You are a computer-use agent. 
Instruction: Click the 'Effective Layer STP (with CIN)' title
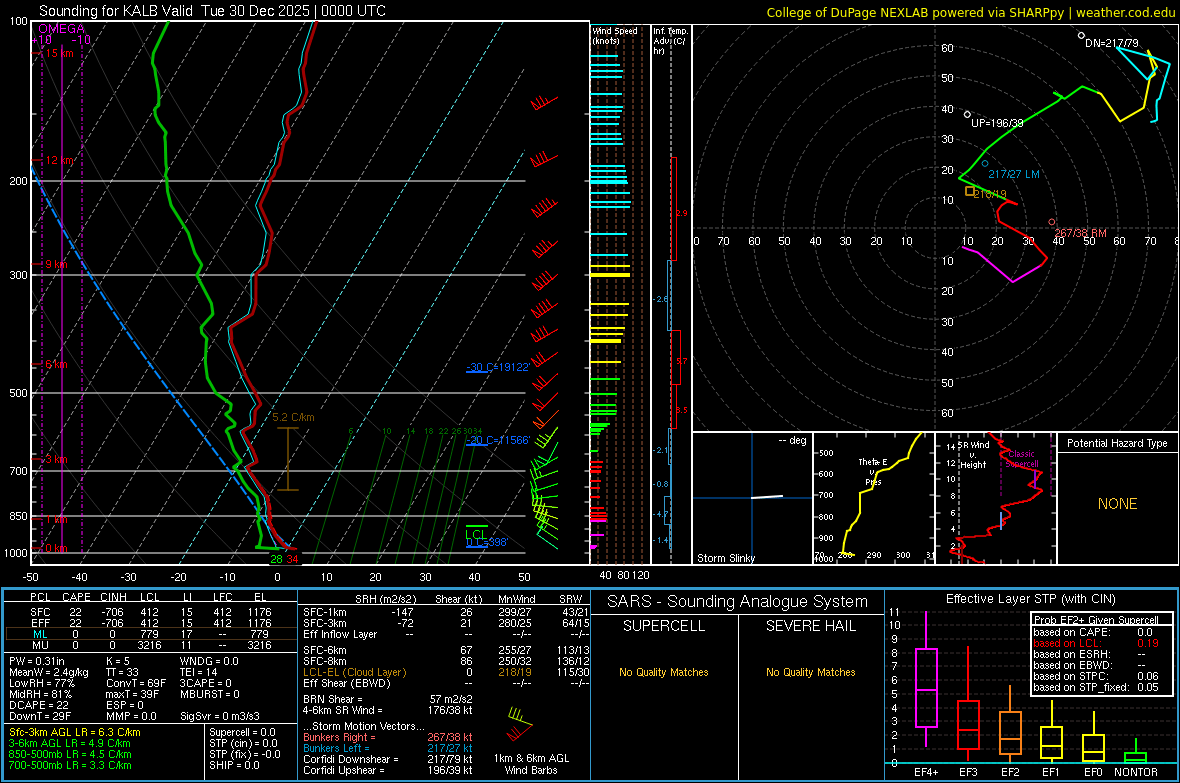pos(1031,599)
